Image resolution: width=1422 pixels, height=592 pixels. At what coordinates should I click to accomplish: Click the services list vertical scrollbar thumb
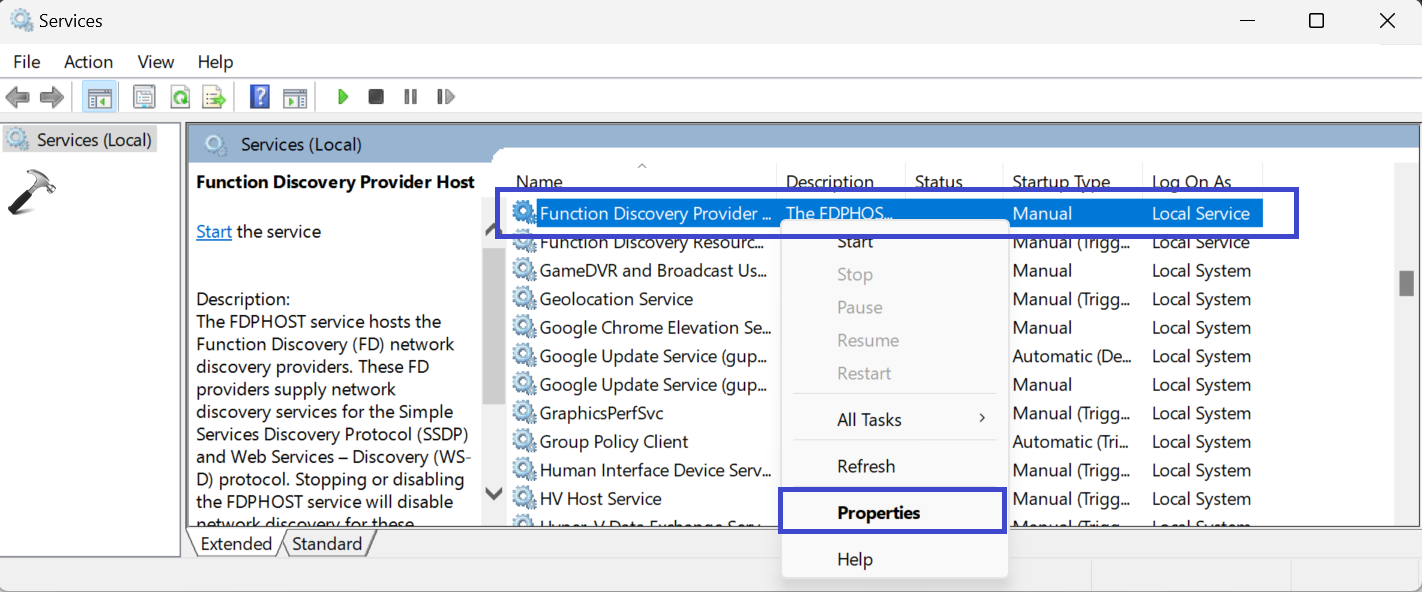(1406, 283)
